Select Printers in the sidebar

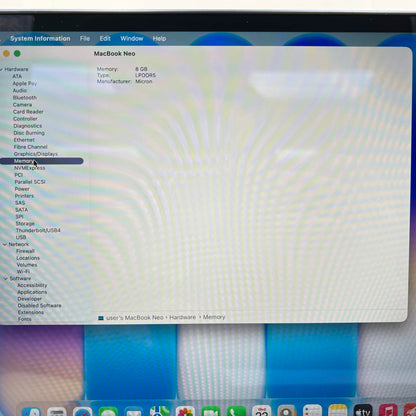[x=24, y=196]
